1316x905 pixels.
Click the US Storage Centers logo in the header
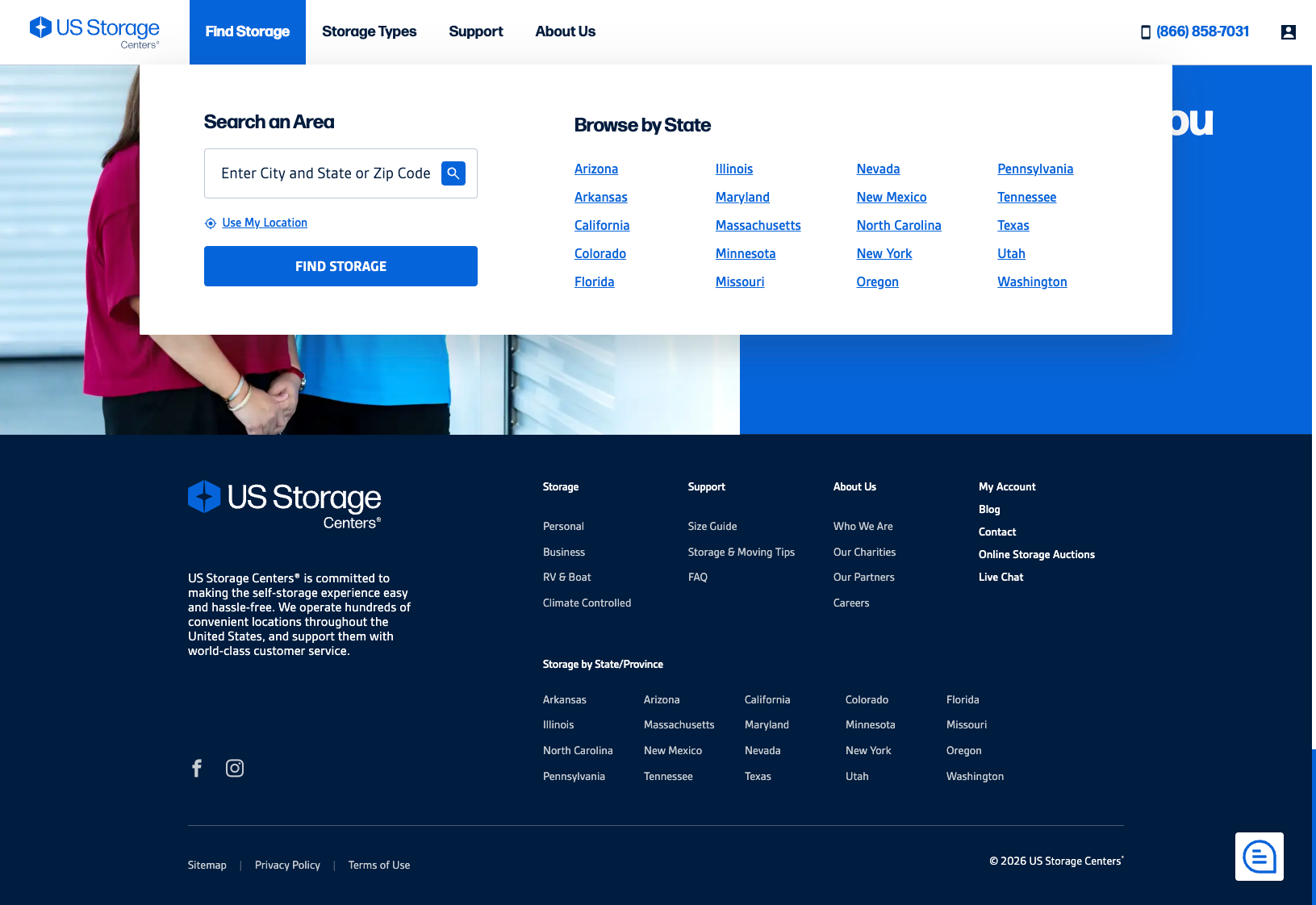[94, 31]
